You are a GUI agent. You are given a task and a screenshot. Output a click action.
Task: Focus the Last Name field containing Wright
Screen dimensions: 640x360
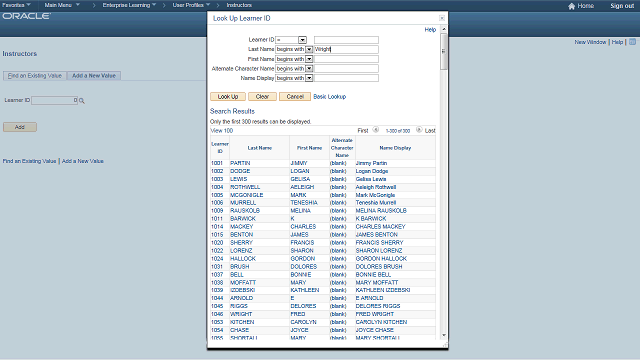[x=346, y=49]
